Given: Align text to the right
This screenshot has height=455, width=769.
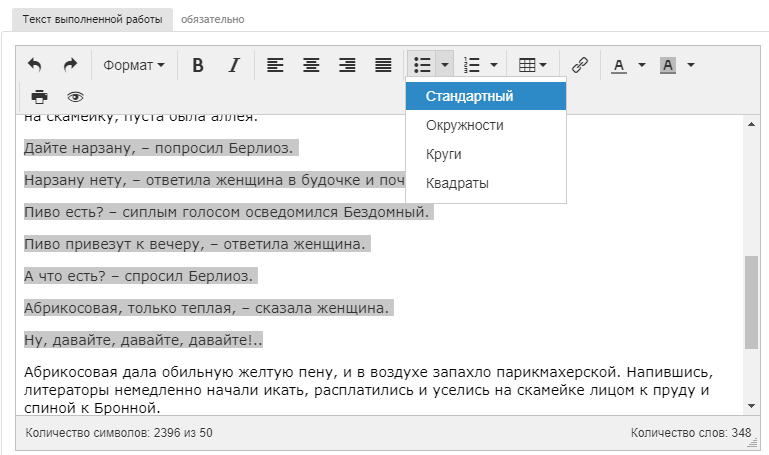Looking at the screenshot, I should 347,65.
